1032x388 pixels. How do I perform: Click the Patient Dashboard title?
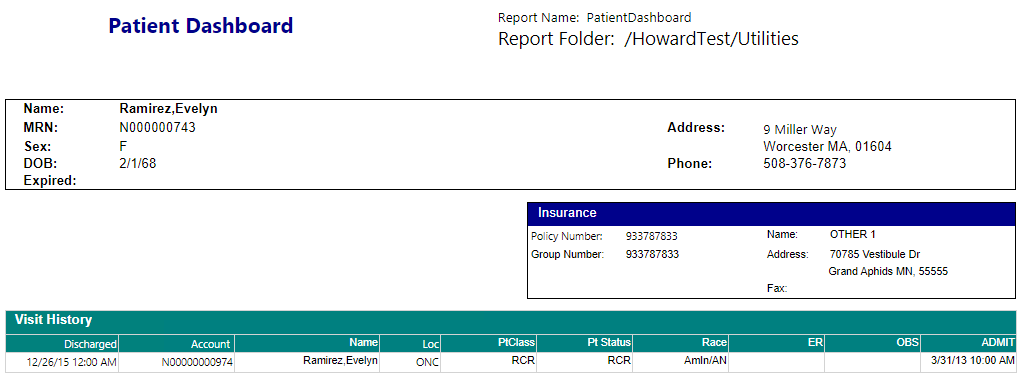coord(201,26)
